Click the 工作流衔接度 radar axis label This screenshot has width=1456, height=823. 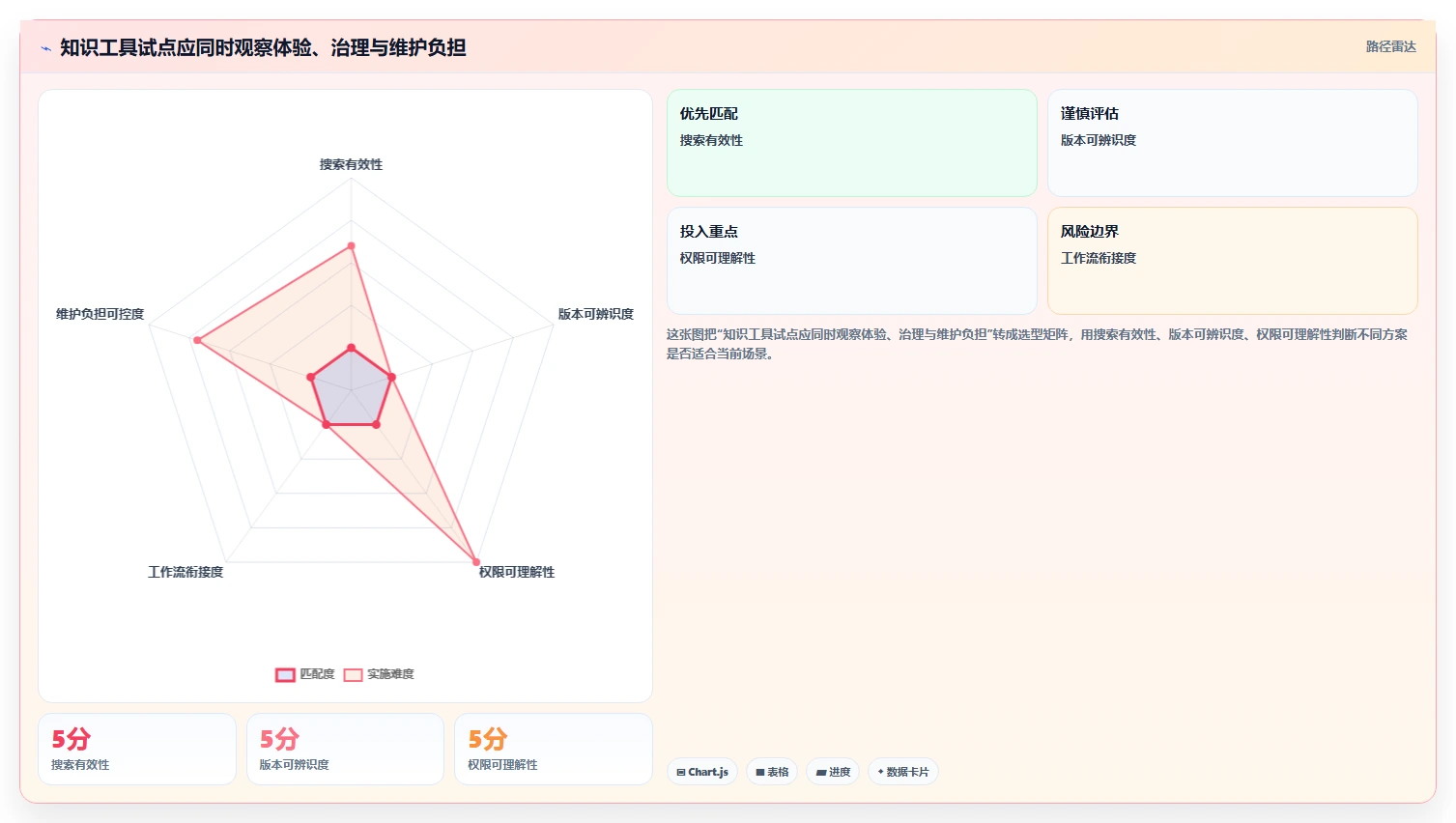tap(186, 572)
